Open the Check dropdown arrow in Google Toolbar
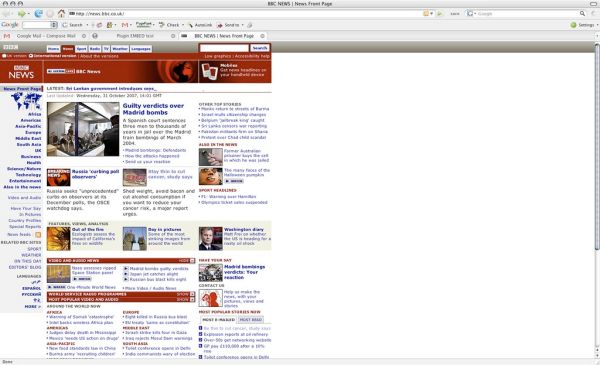Image resolution: width=600 pixels, height=365 pixels. click(183, 25)
